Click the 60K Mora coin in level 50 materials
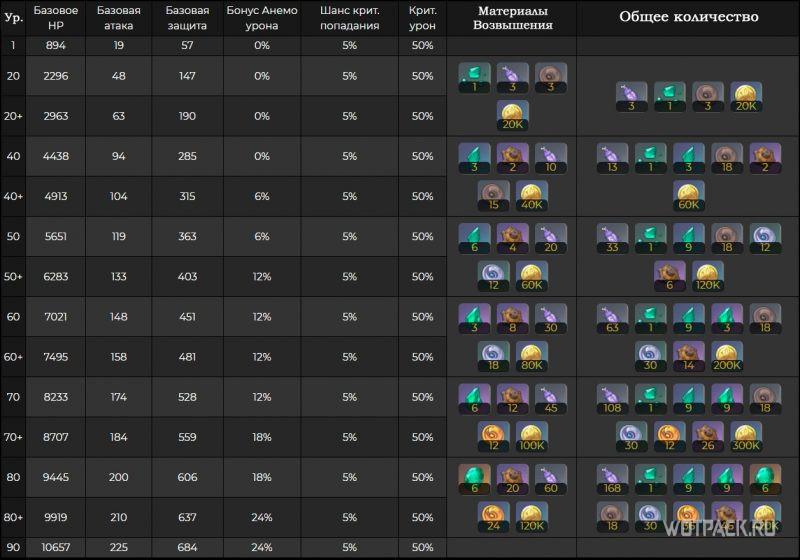Screen dimensions: 800x560 click(532, 276)
